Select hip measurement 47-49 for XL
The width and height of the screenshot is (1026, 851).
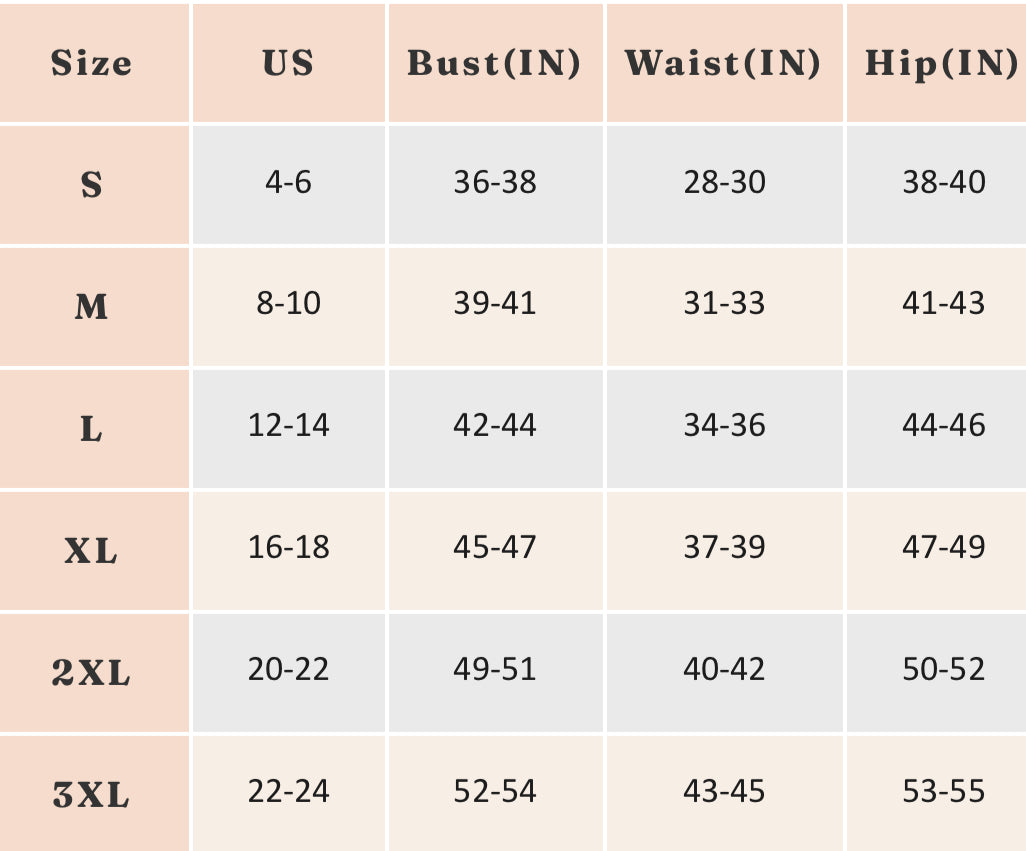[x=943, y=547]
